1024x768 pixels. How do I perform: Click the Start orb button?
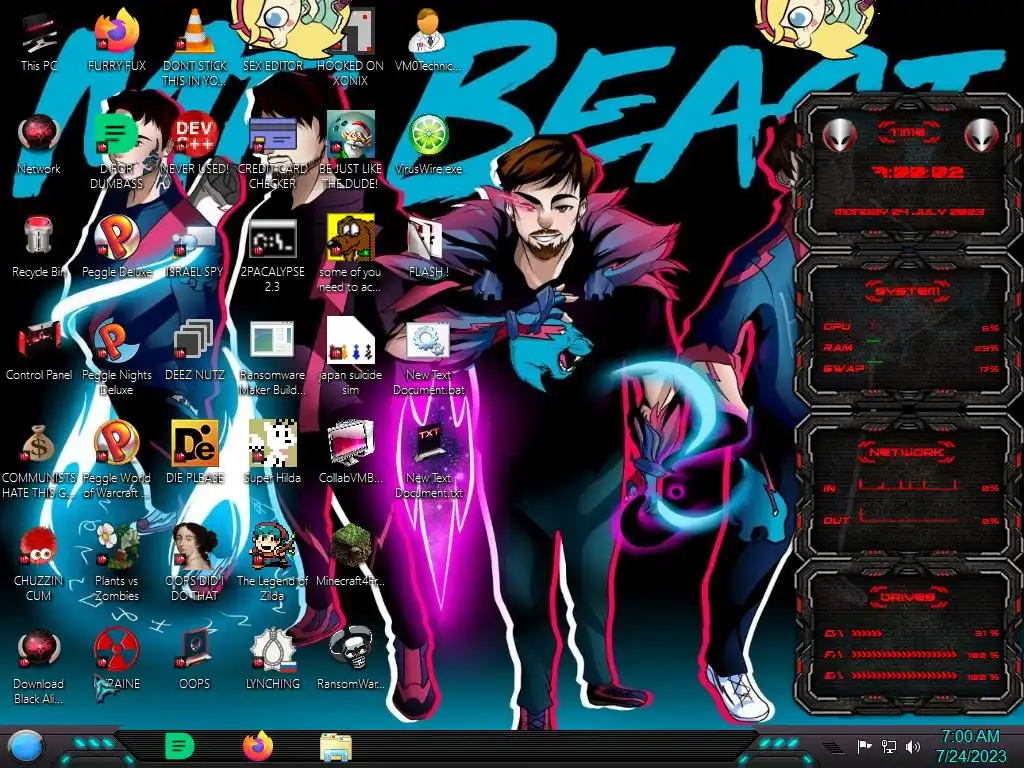(26, 747)
